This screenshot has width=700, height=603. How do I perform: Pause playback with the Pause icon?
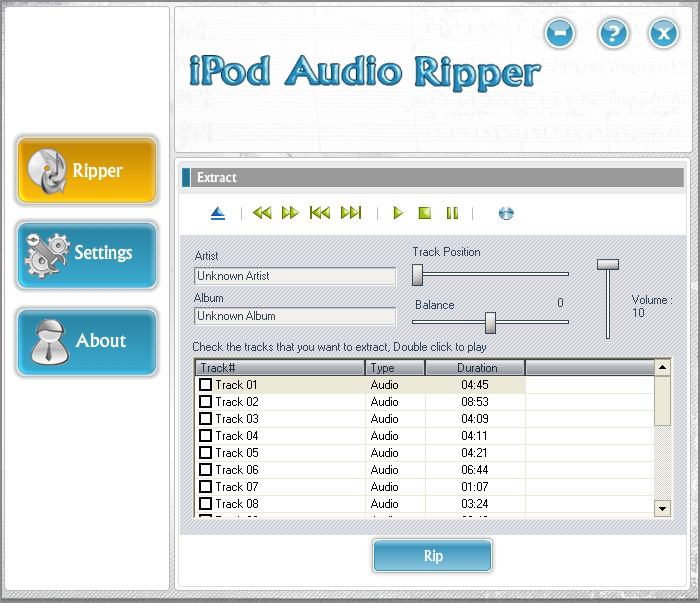(x=452, y=213)
